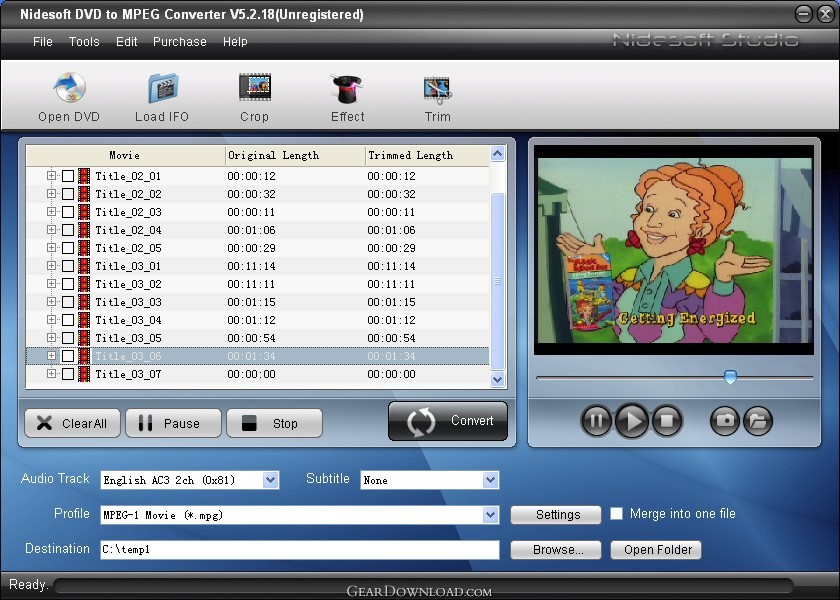This screenshot has width=840, height=600.
Task: Open the Purchase menu
Action: tap(179, 42)
